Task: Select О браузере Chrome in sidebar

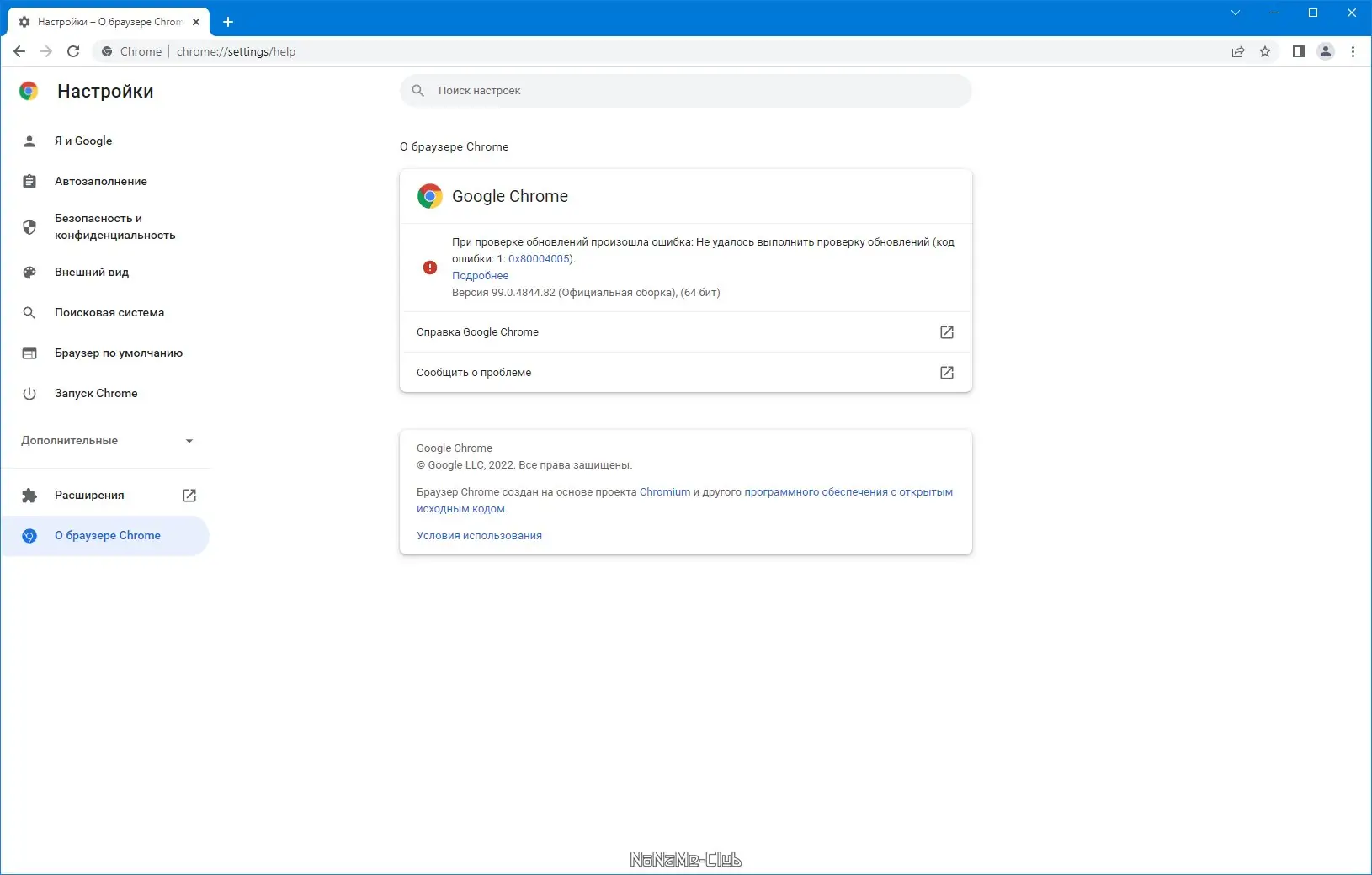Action: tap(105, 536)
